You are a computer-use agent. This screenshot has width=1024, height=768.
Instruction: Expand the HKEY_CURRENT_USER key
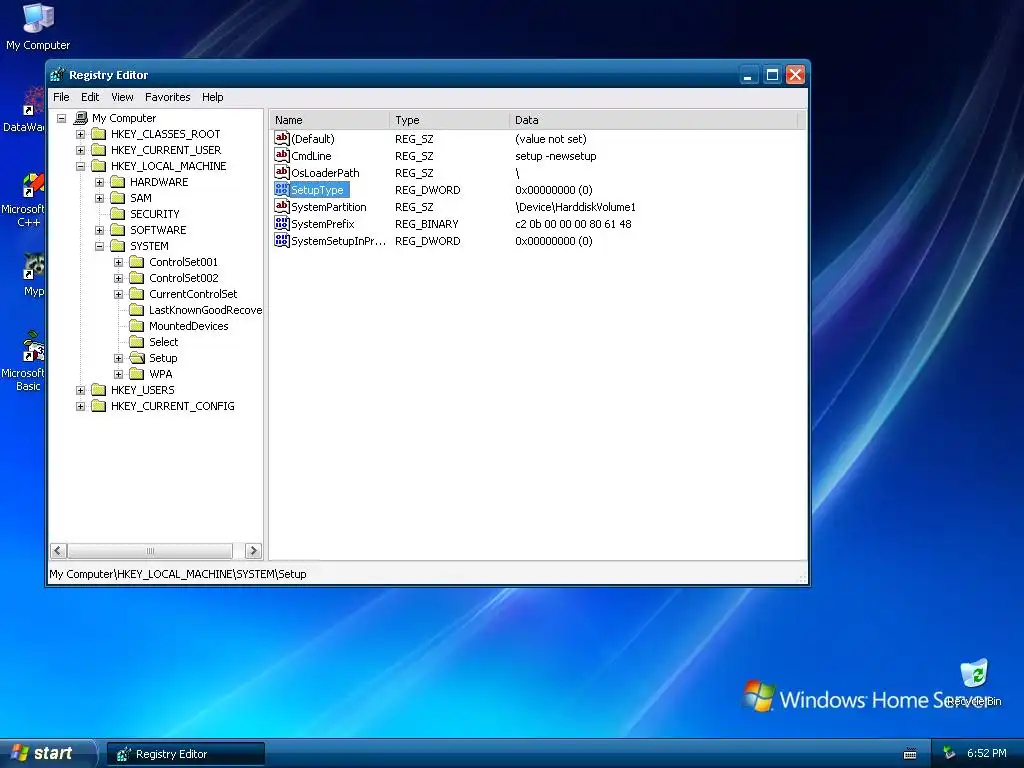tap(80, 150)
